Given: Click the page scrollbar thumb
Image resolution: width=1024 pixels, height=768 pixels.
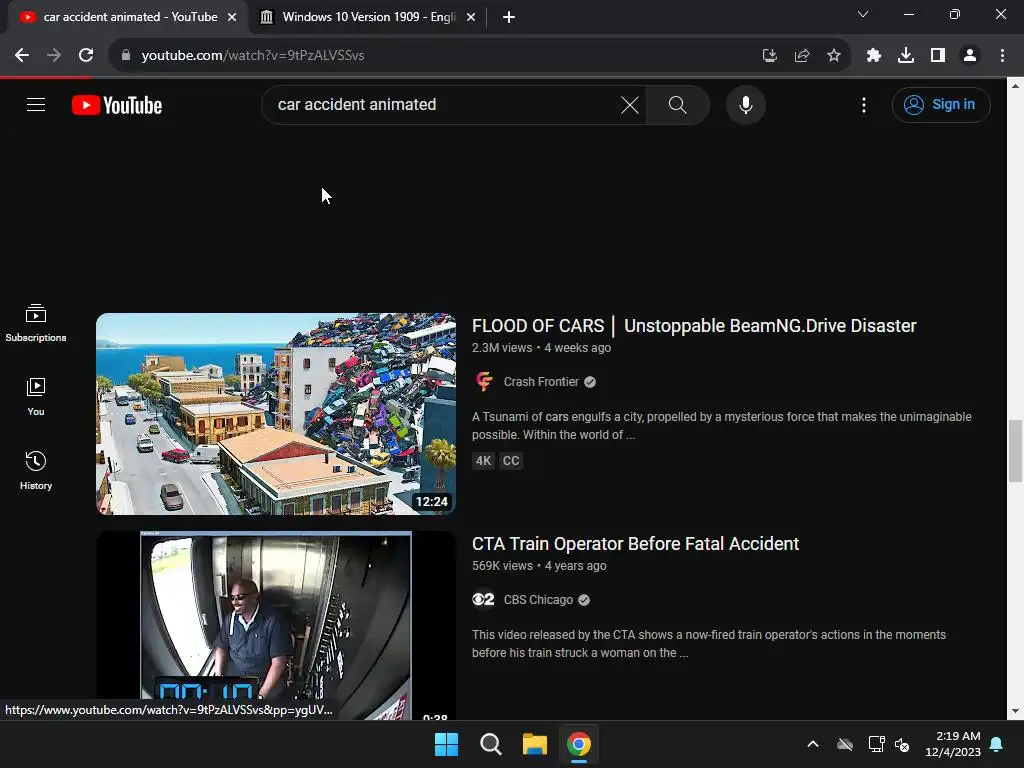Looking at the screenshot, I should coord(1015,451).
